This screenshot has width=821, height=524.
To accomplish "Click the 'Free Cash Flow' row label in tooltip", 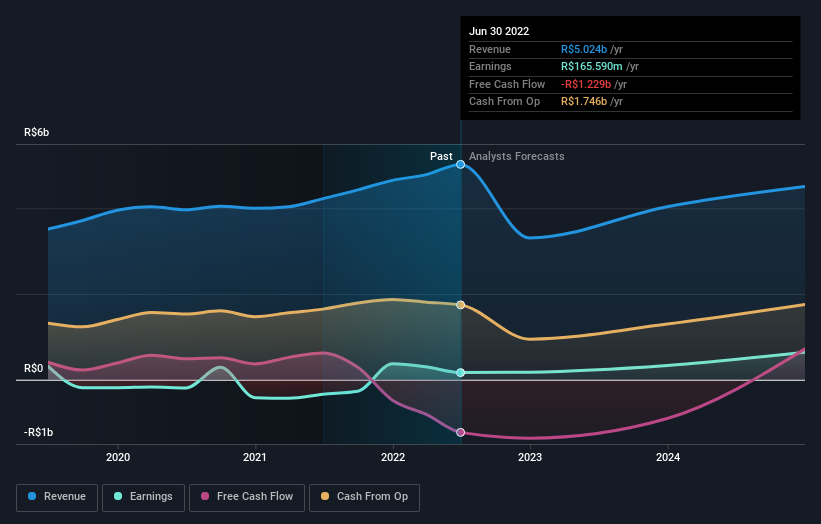I will pyautogui.click(x=507, y=84).
